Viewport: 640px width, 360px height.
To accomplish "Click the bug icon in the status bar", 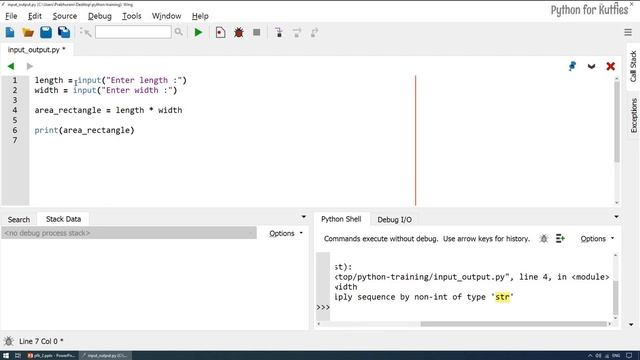I will 9,341.
